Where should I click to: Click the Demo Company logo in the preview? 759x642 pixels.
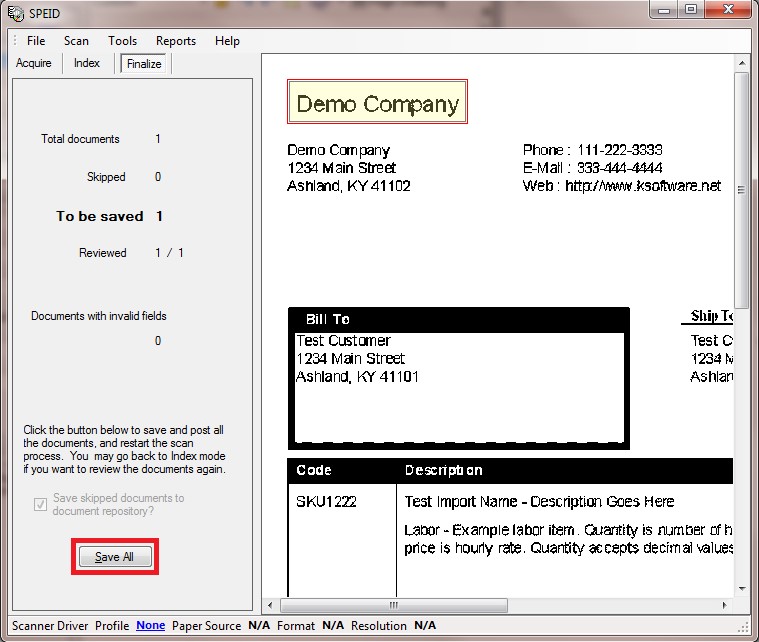pos(377,103)
